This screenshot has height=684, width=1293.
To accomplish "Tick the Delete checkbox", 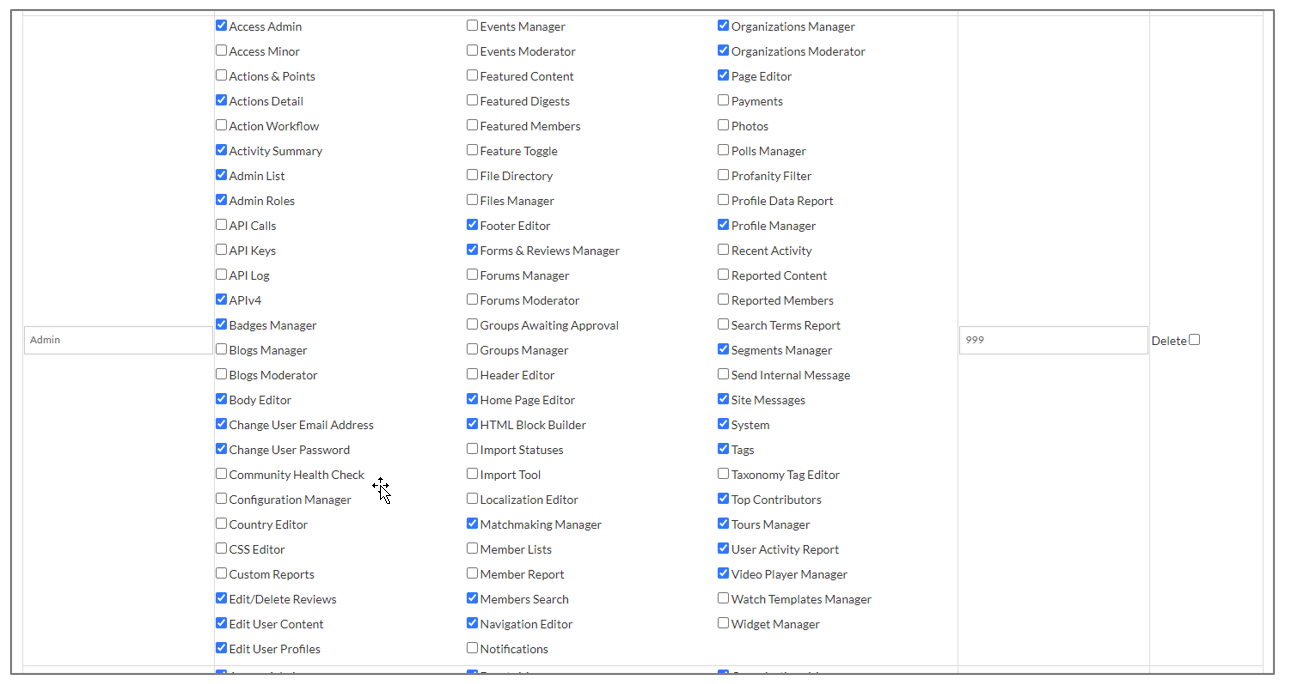I will pyautogui.click(x=1194, y=340).
